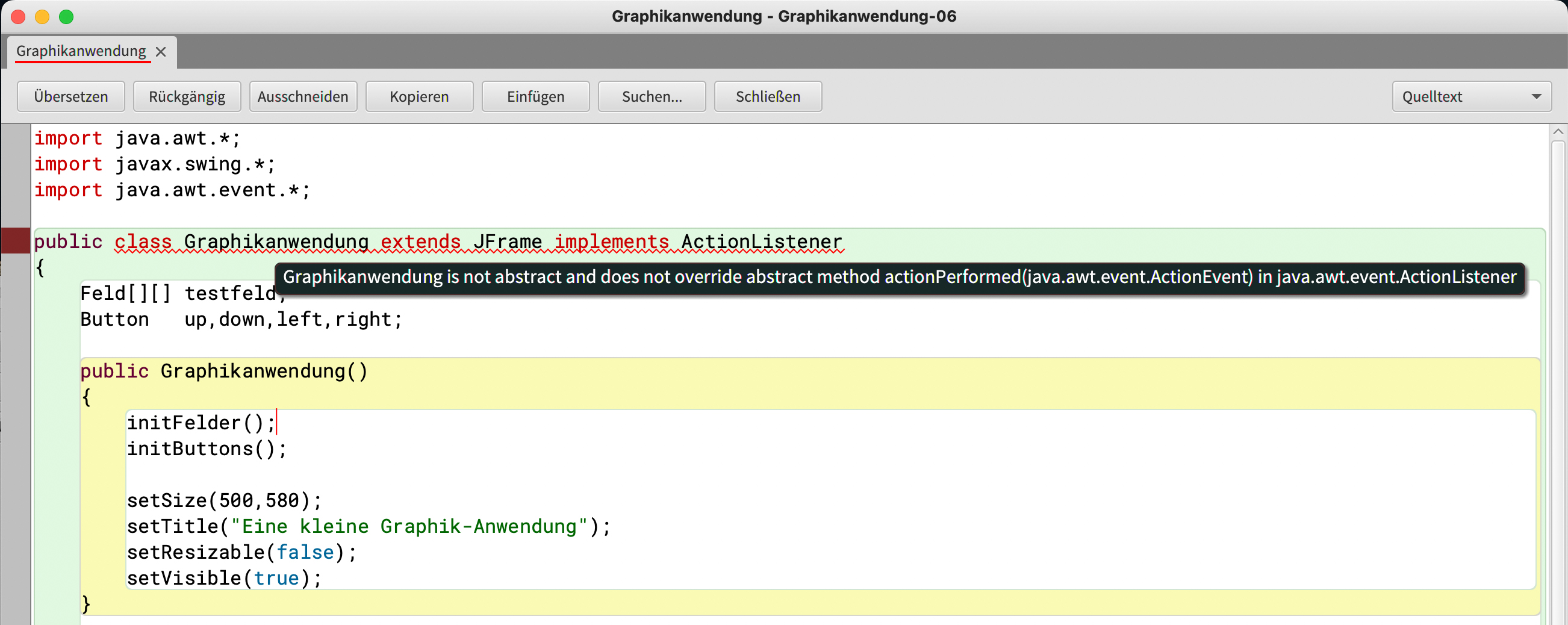
Task: Open search with Suchen... button
Action: tap(652, 97)
